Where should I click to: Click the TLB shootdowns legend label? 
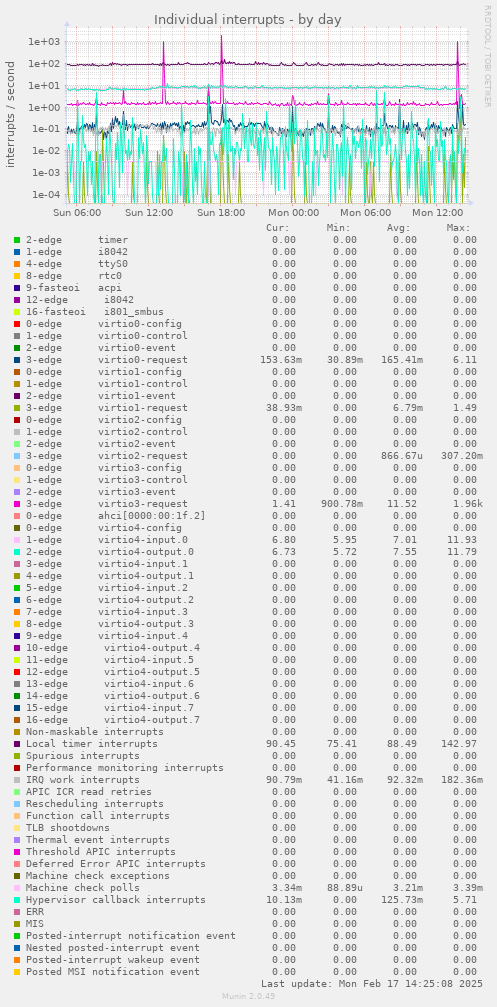(x=67, y=828)
